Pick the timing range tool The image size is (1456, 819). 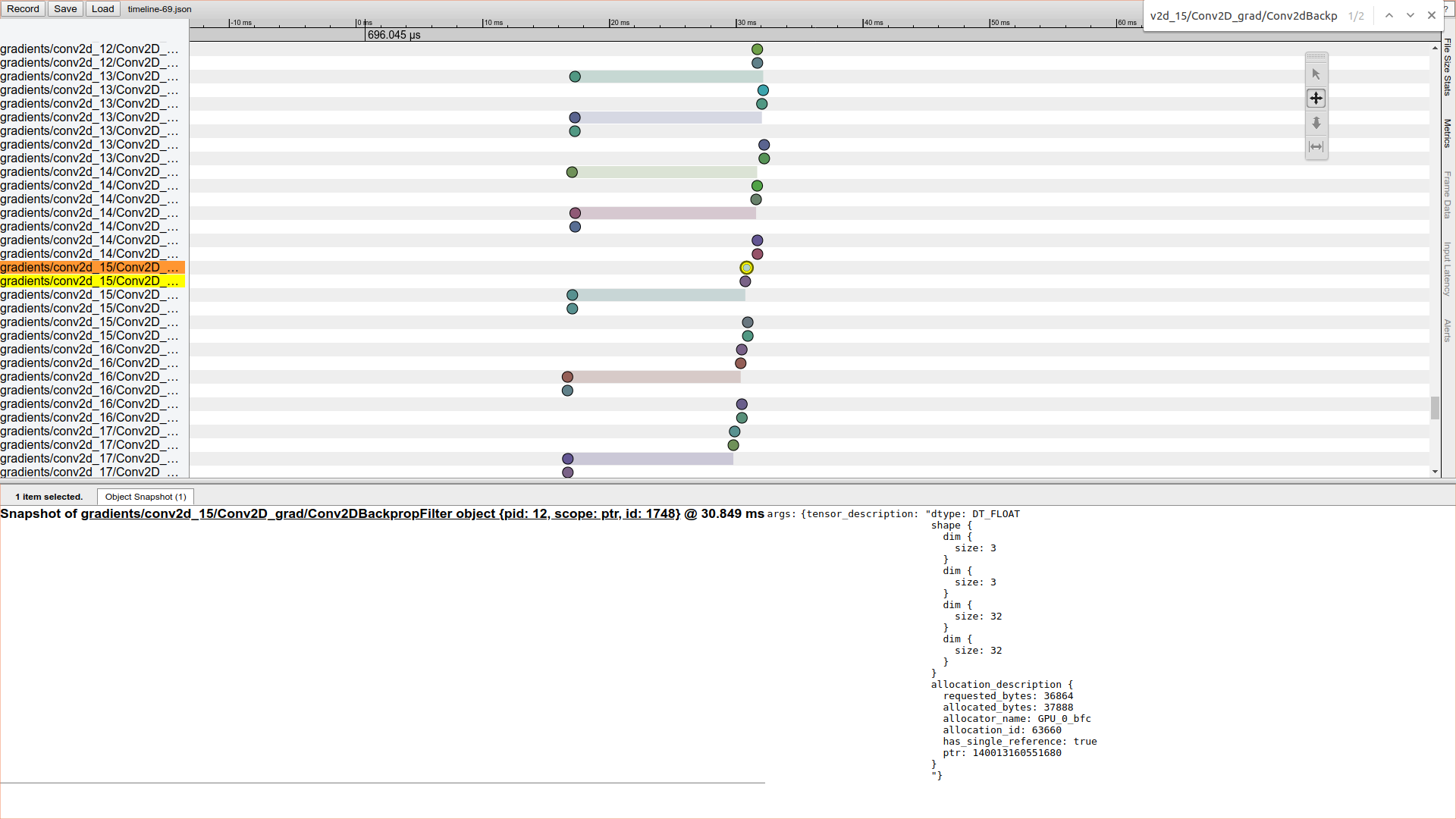(x=1316, y=147)
